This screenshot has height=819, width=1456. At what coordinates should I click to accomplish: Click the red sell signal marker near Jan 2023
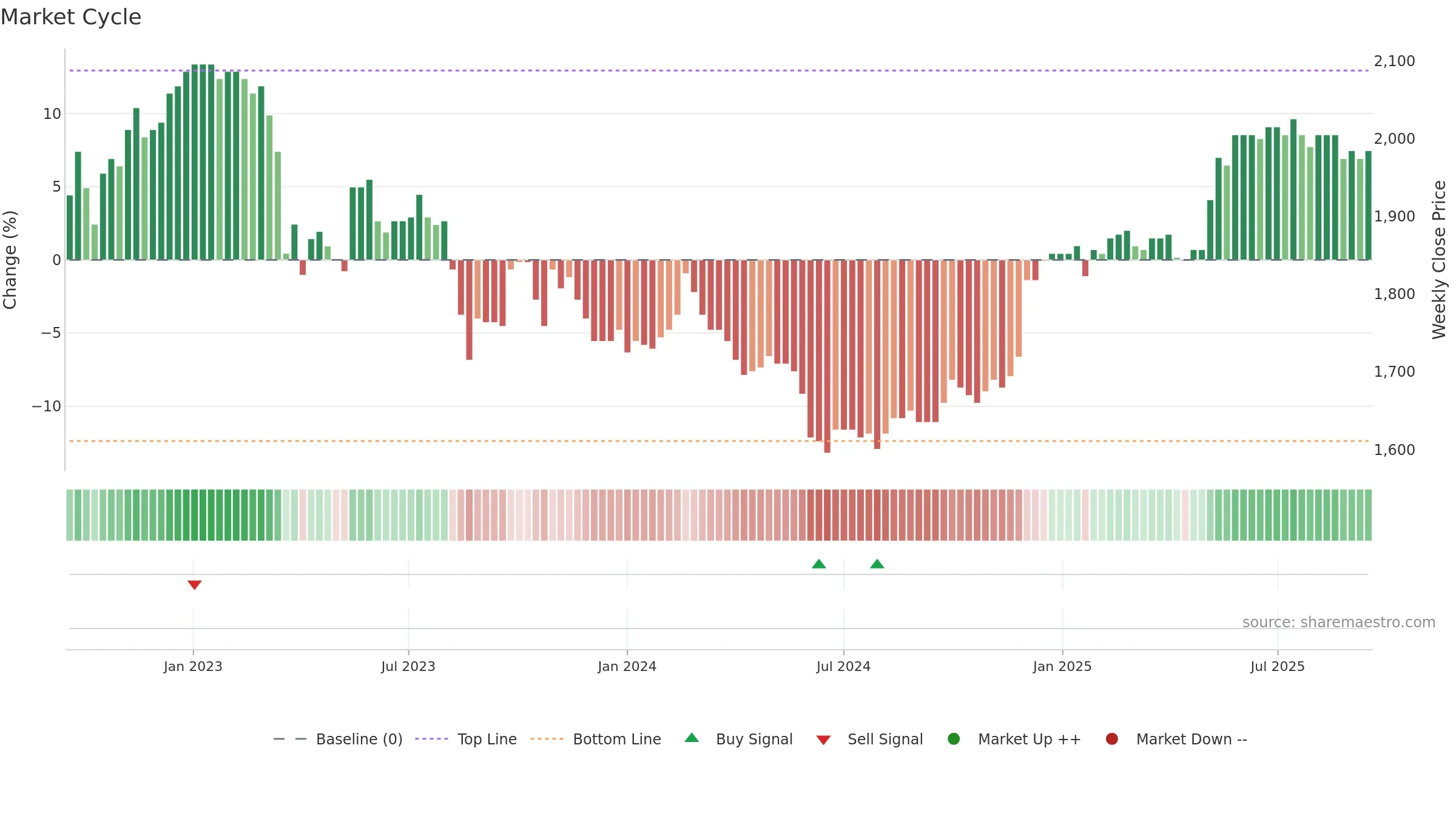[x=194, y=585]
